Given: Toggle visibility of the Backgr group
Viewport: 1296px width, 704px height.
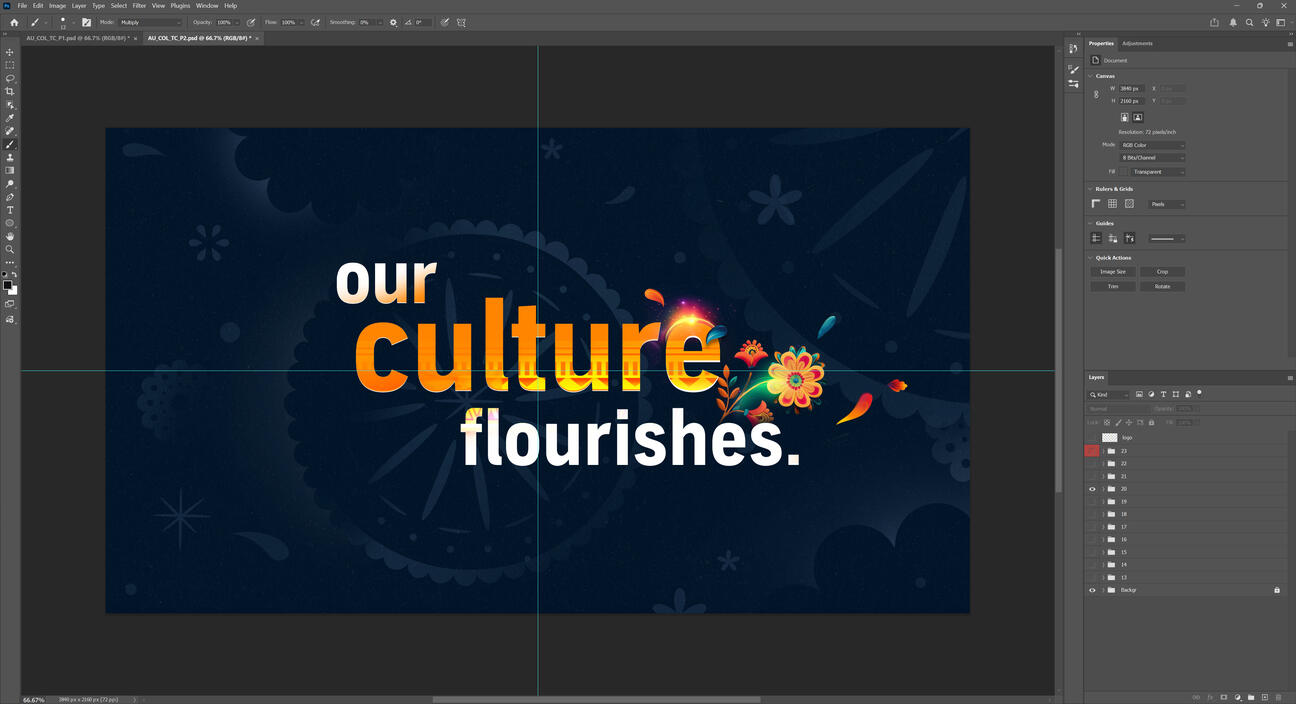Looking at the screenshot, I should pos(1092,590).
